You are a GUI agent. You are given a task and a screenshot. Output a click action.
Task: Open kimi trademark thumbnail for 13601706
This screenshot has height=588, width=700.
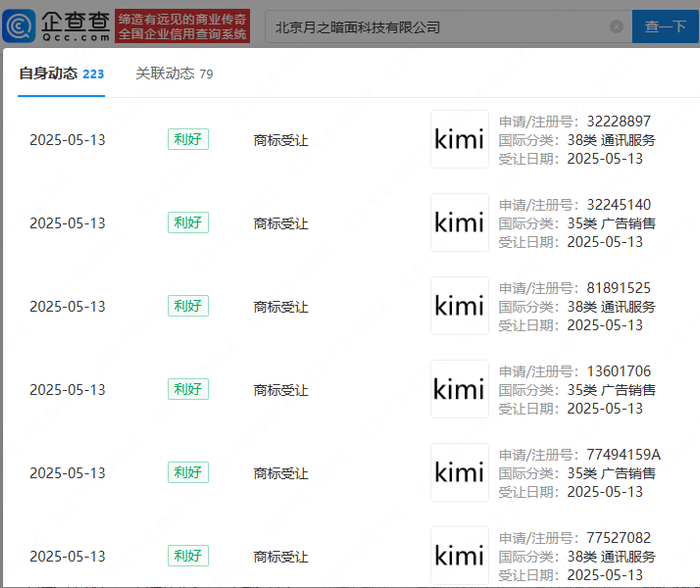click(x=459, y=389)
